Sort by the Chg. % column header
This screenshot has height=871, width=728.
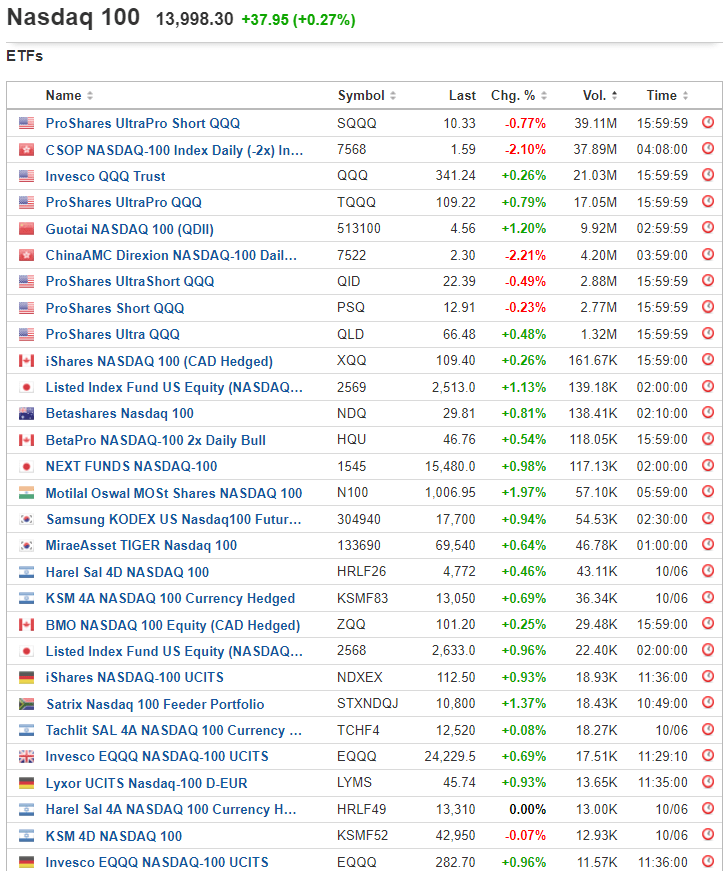pos(513,96)
